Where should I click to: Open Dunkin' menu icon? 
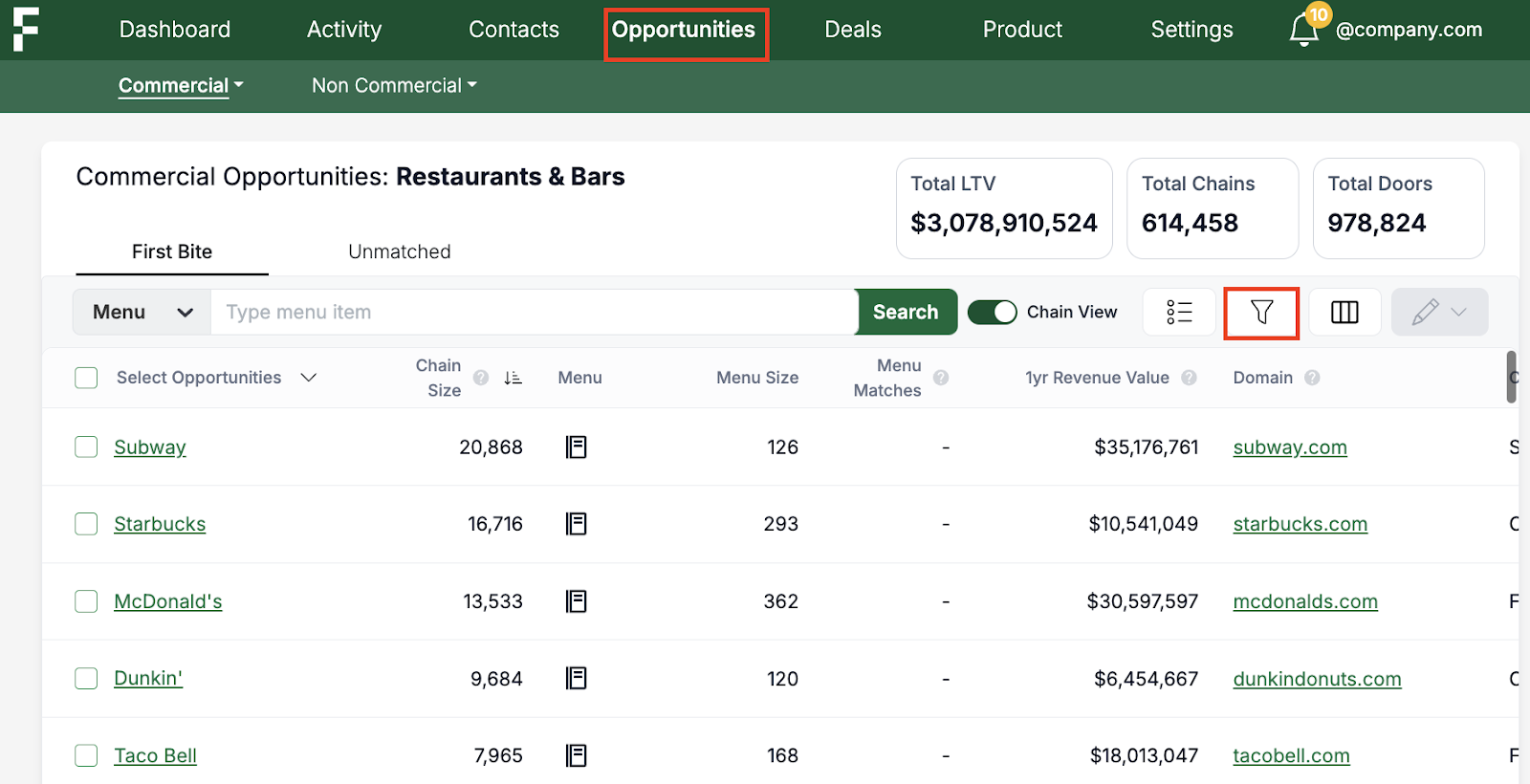[576, 678]
